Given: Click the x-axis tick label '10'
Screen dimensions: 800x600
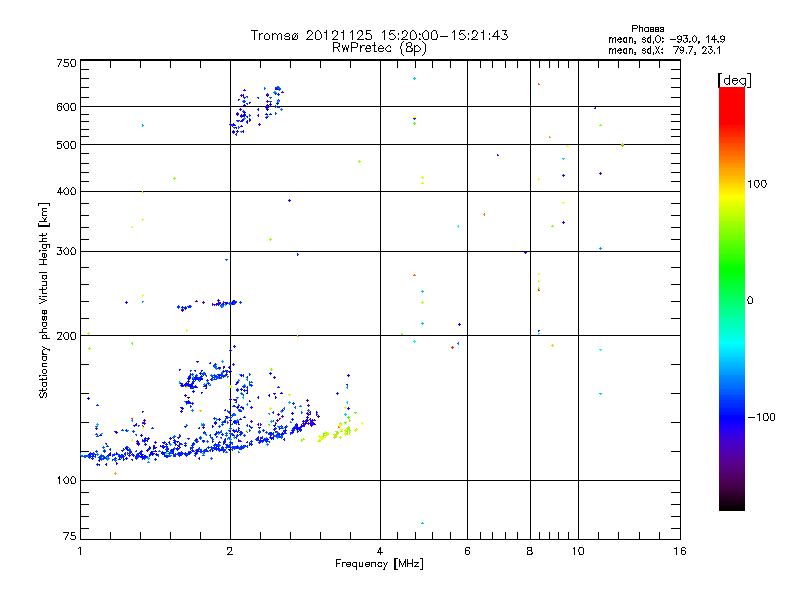Looking at the screenshot, I should pyautogui.click(x=578, y=551).
